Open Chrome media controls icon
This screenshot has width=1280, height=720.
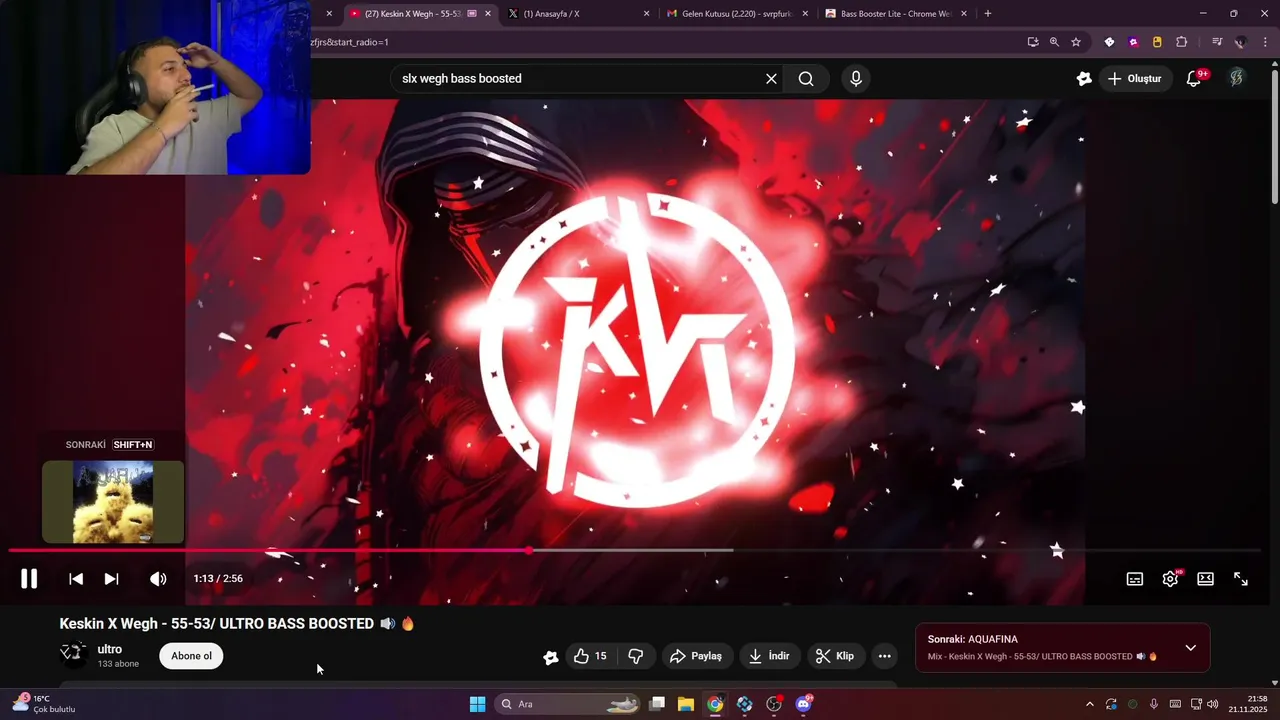[x=1217, y=42]
